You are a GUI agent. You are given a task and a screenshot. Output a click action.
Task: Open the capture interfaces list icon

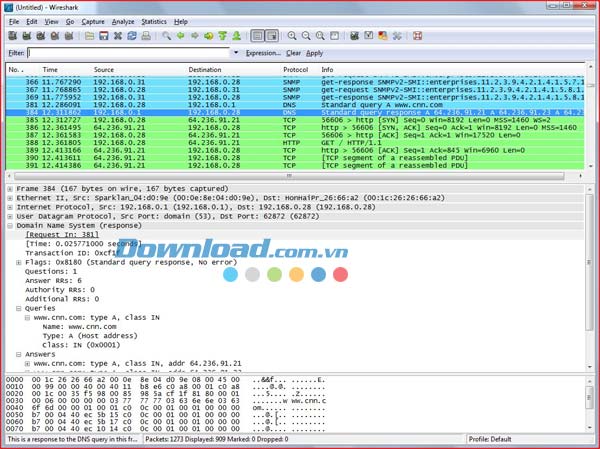click(13, 36)
